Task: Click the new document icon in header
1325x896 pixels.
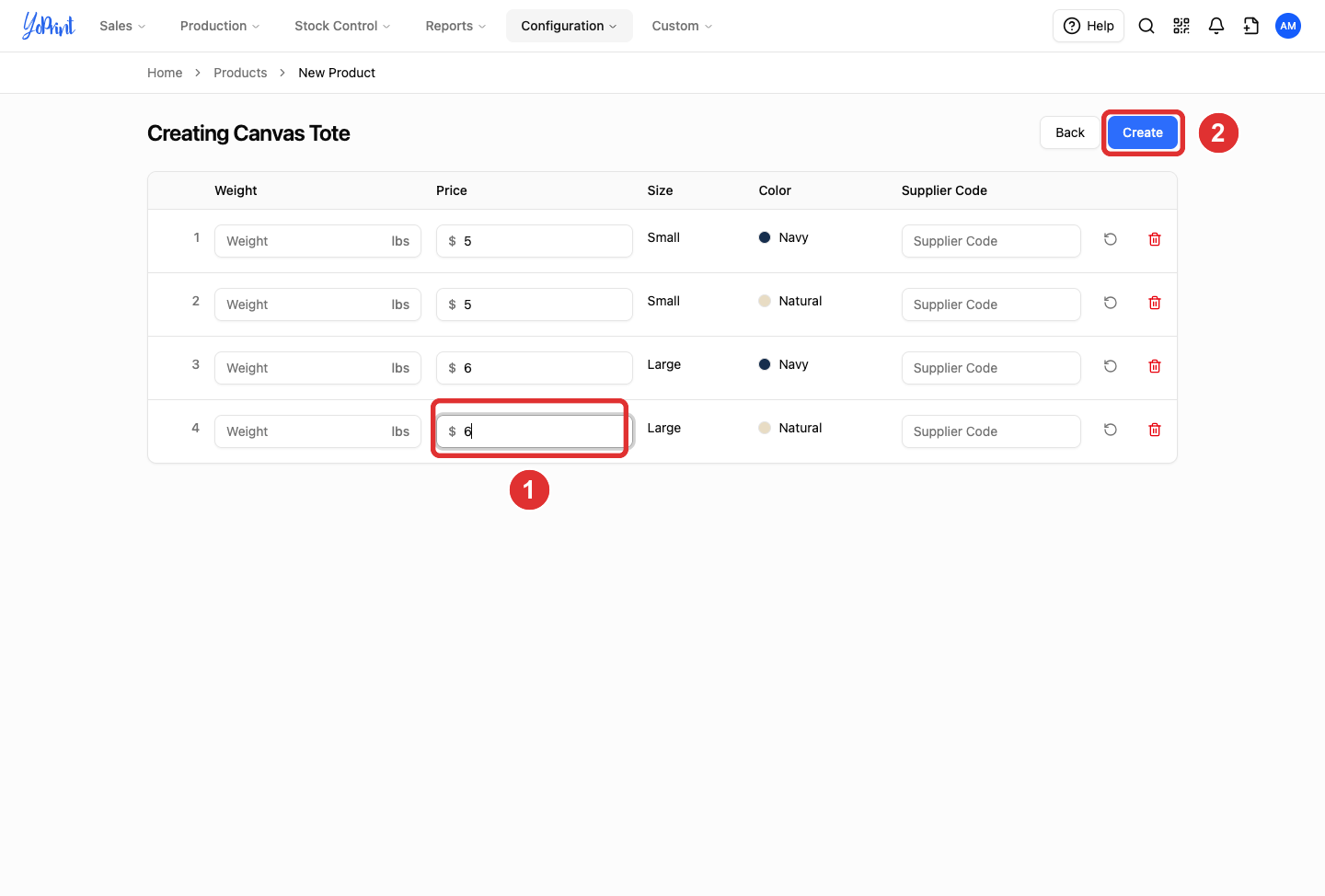Action: [x=1251, y=26]
